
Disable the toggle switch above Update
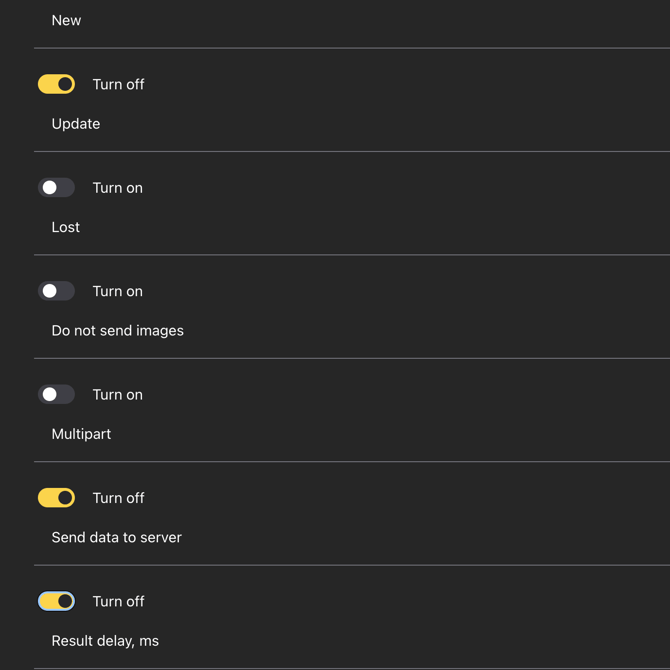tap(56, 84)
